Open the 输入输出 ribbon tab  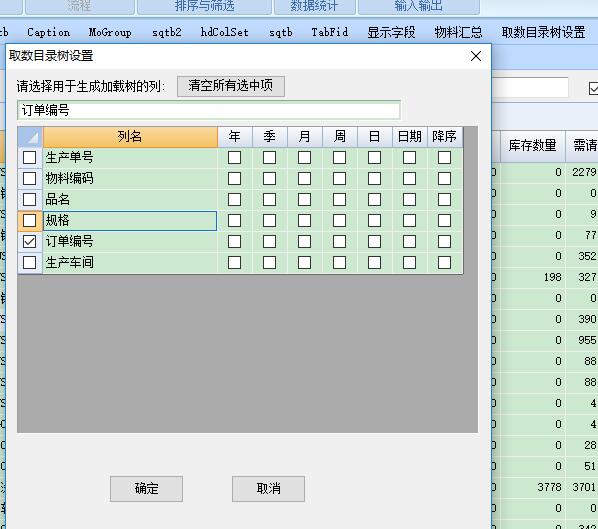tap(418, 6)
